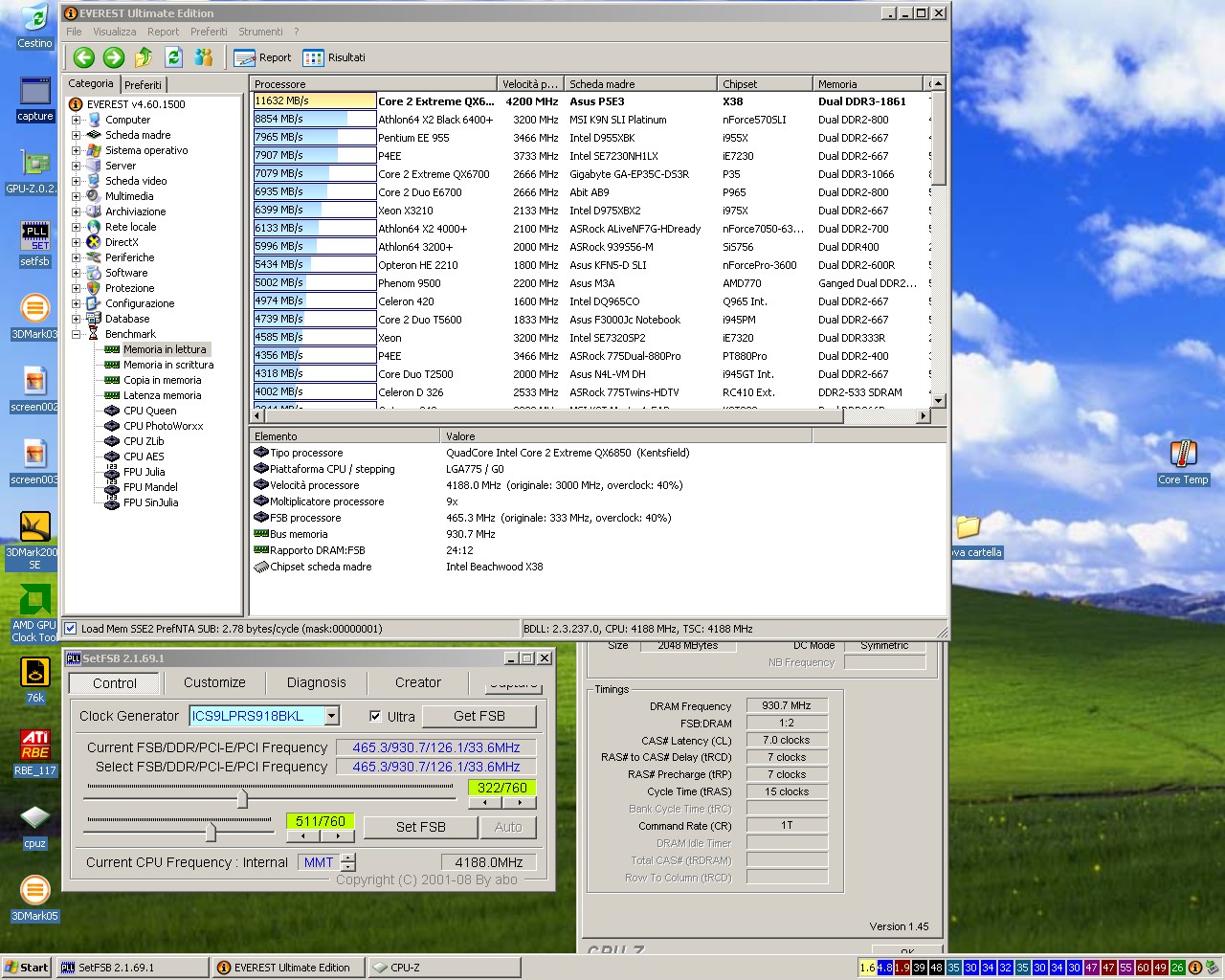Open the Clock Generator dropdown in SetFSB

click(331, 716)
